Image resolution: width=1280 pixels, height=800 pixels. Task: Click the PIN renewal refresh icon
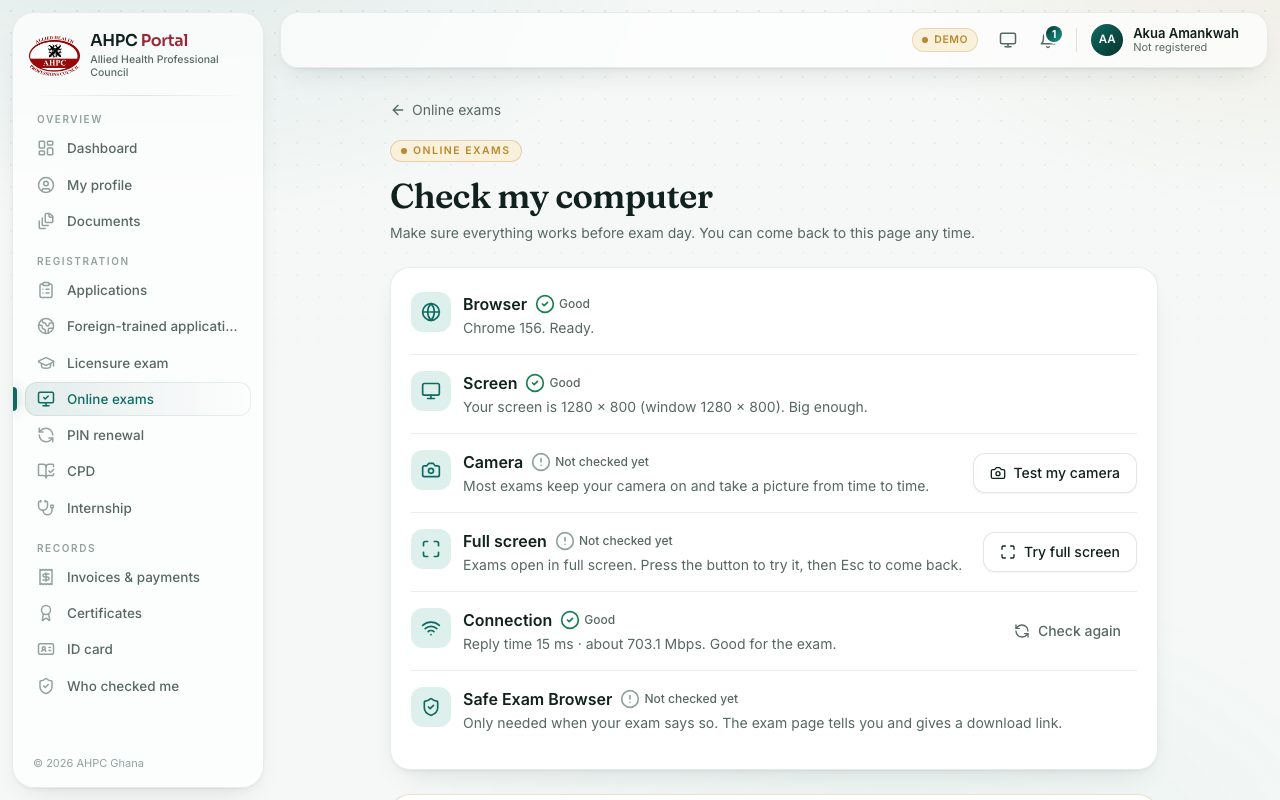(46, 435)
